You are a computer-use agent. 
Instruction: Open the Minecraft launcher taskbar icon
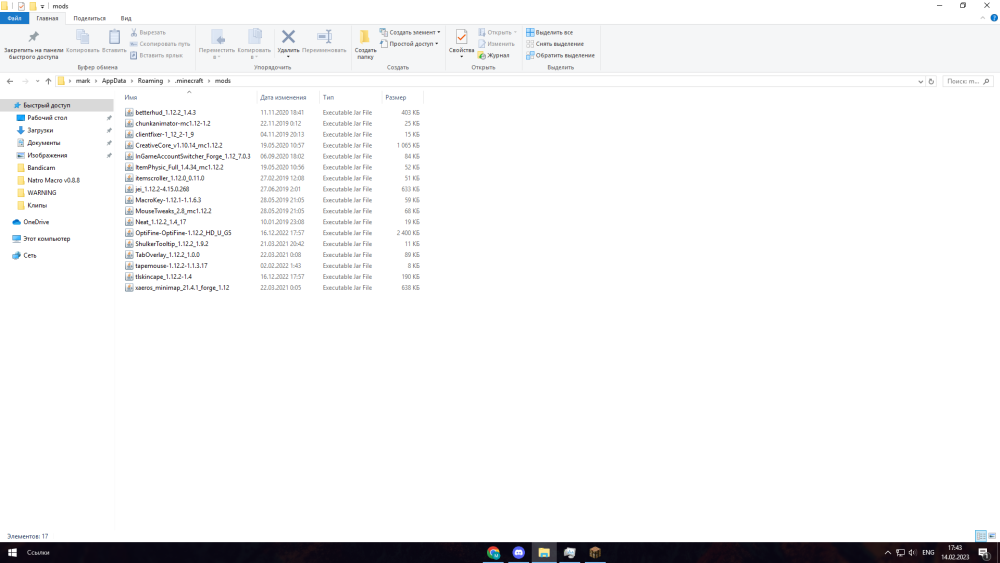(x=595, y=553)
